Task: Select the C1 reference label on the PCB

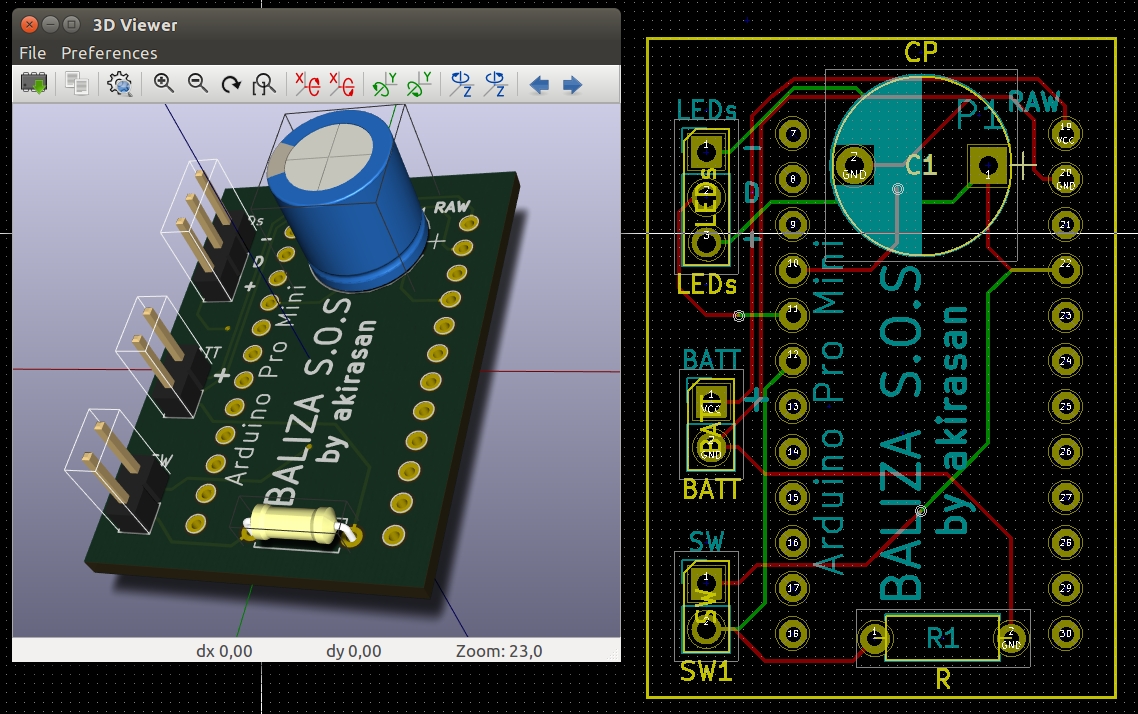Action: click(921, 165)
